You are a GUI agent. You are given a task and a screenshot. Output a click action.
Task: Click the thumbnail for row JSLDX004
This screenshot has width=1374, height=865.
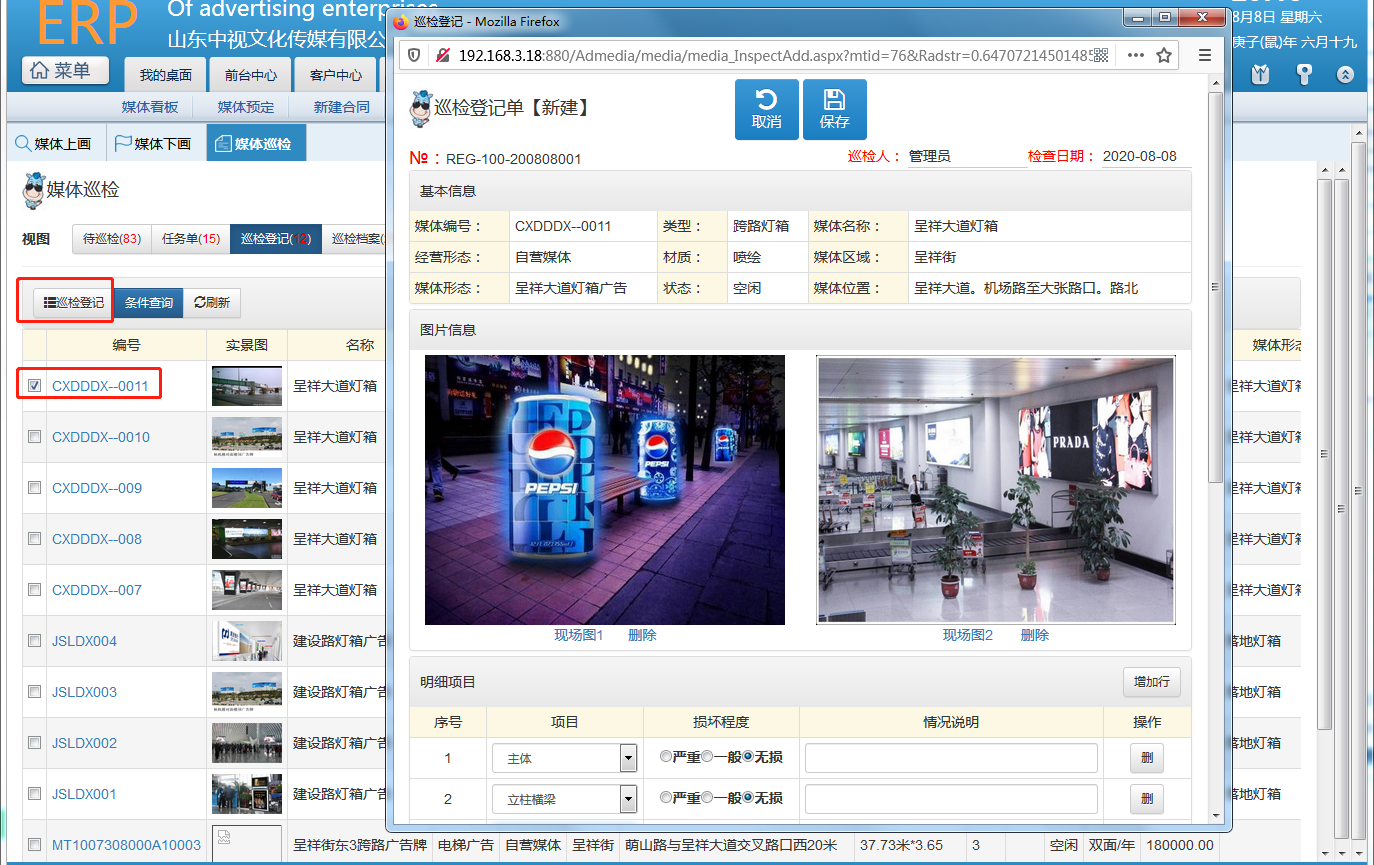tap(247, 641)
